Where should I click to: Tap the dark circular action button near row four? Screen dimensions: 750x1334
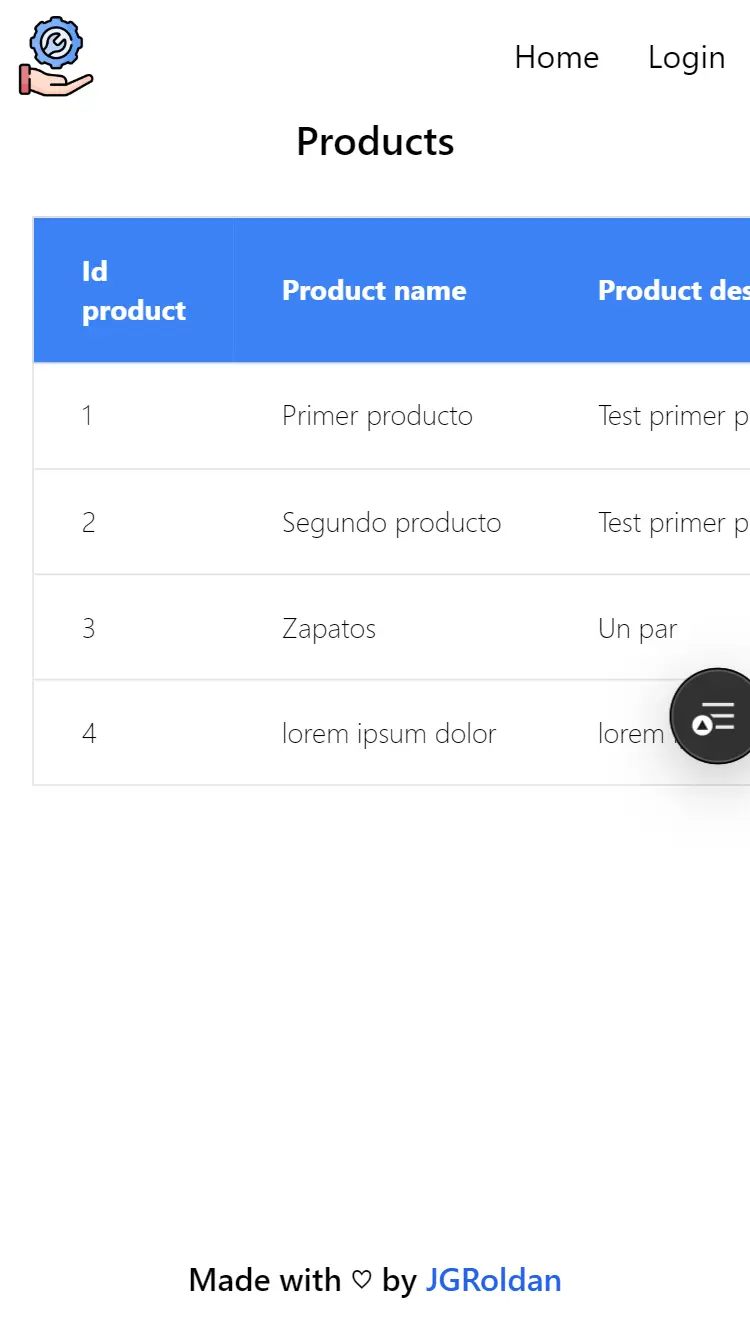point(714,716)
